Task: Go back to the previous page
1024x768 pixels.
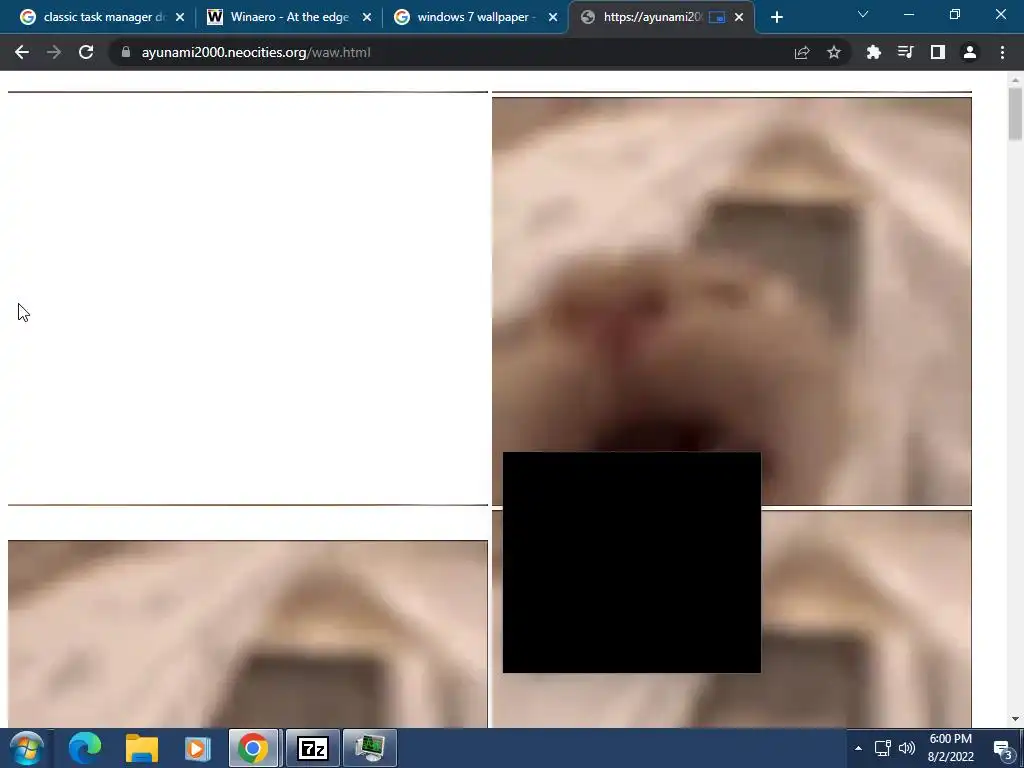Action: pos(22,52)
